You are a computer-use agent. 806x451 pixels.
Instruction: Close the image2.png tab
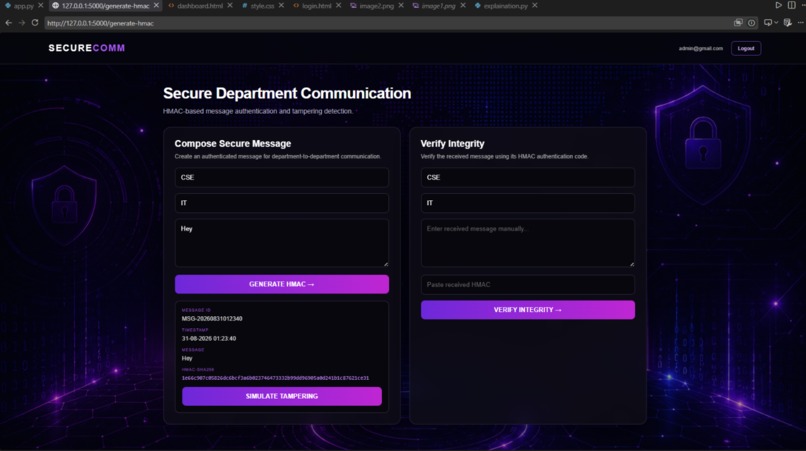401,5
